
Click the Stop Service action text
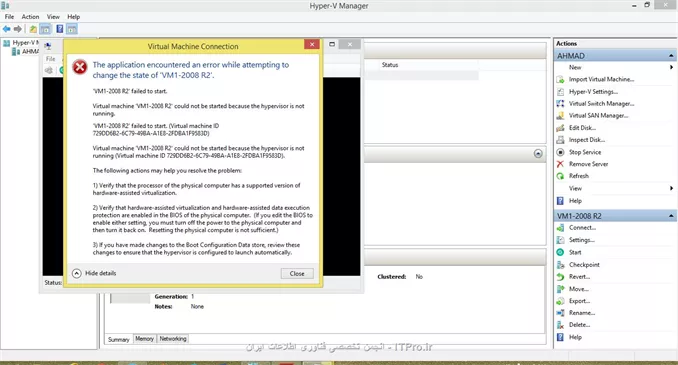(585, 152)
